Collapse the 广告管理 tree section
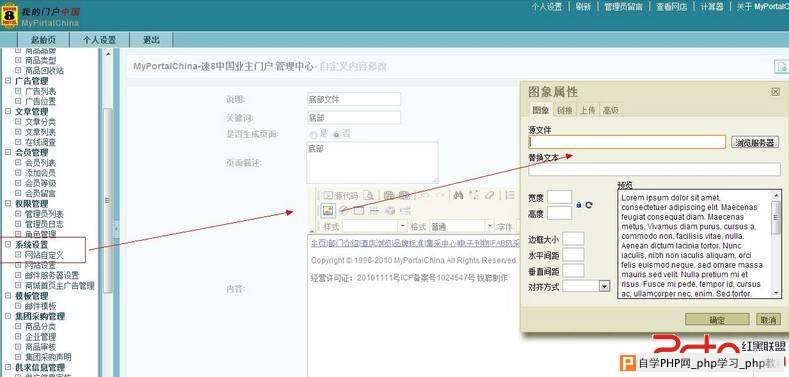This screenshot has height=377, width=789. (x=8, y=81)
